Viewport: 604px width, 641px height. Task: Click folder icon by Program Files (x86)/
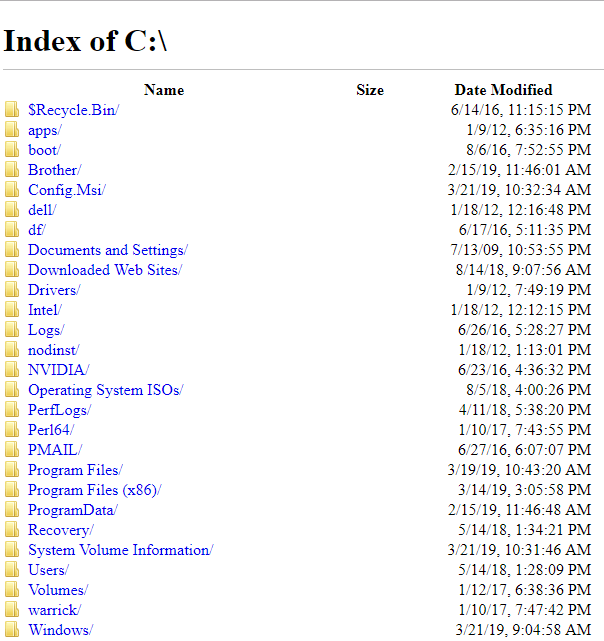coord(12,490)
